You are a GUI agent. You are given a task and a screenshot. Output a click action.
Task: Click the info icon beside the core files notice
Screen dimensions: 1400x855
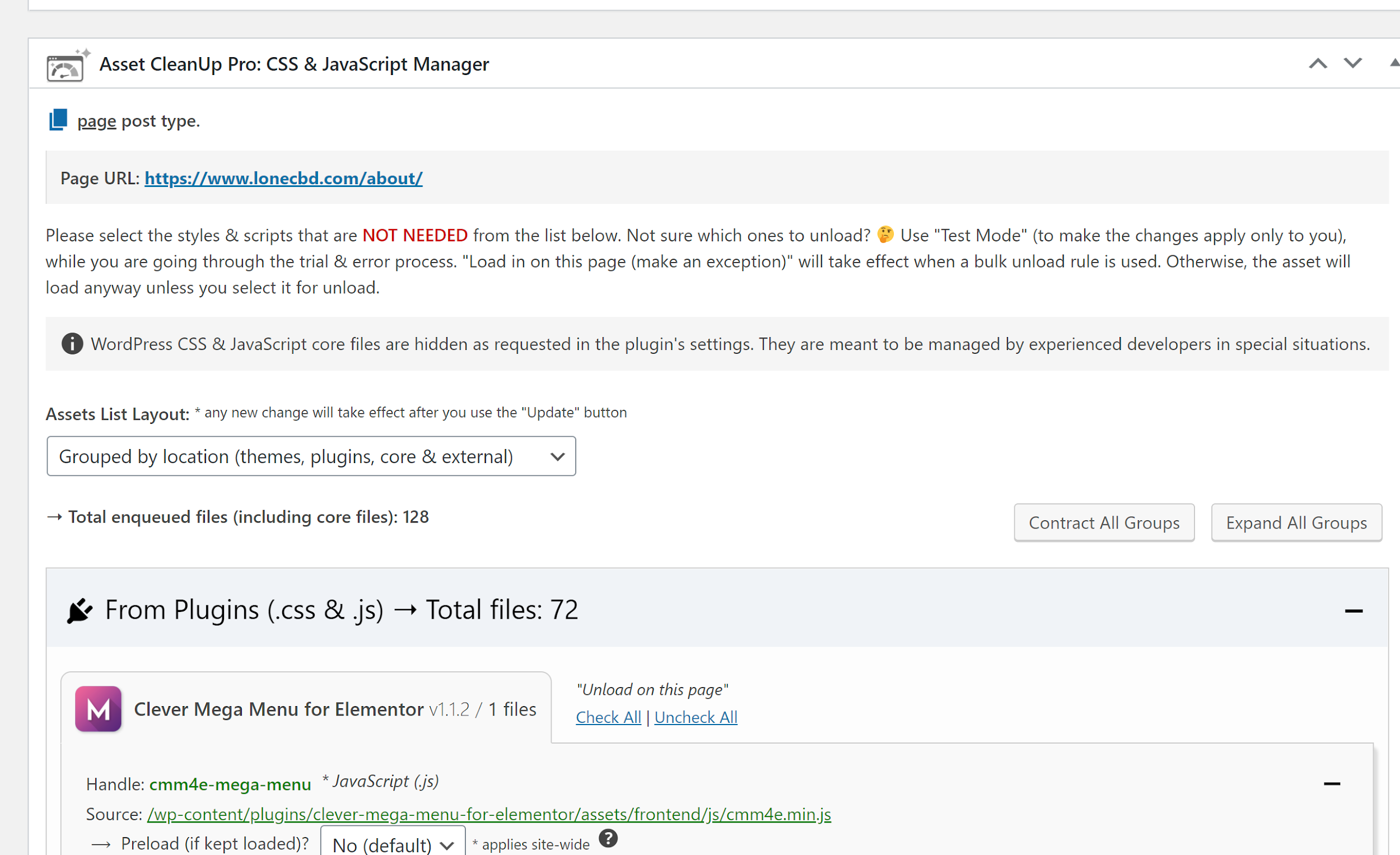coord(72,344)
